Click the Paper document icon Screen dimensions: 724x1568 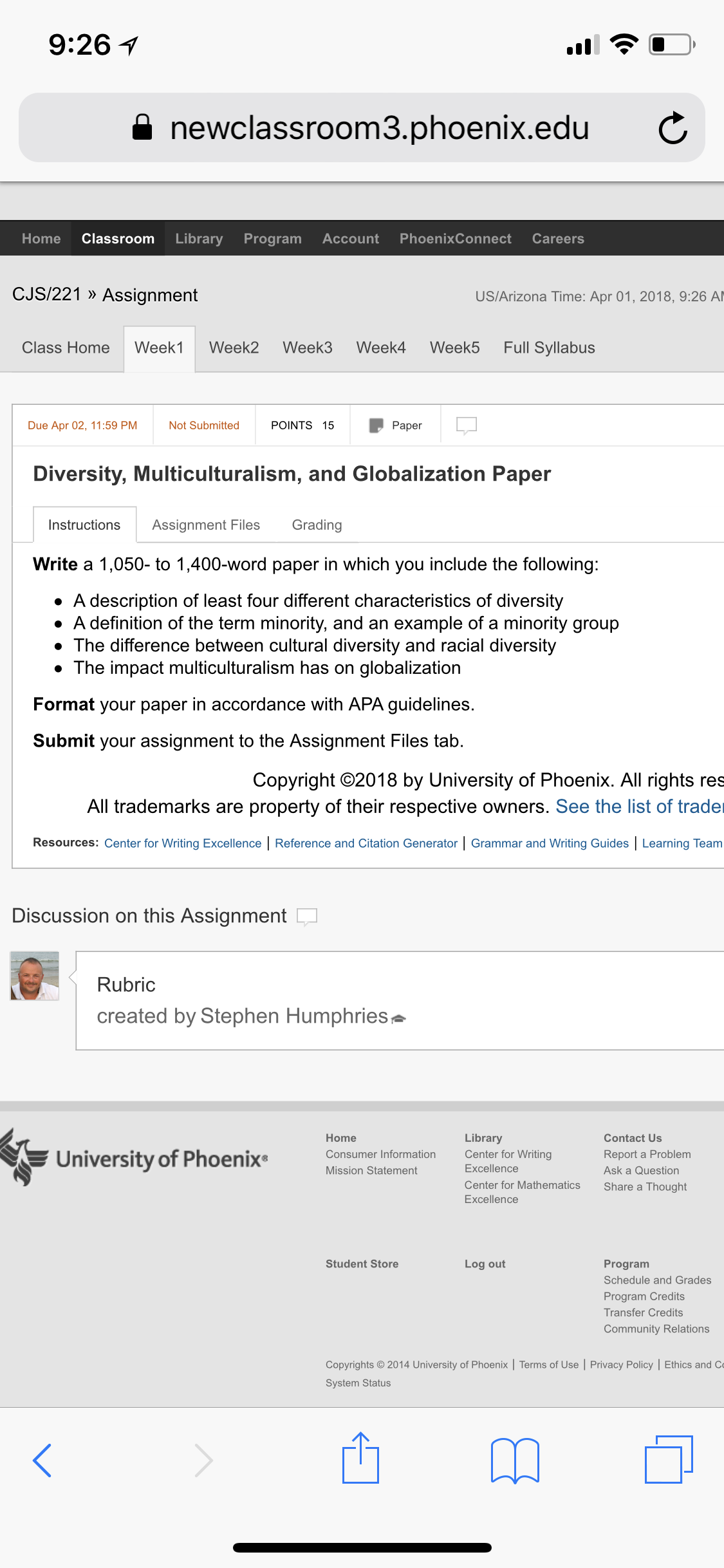(376, 425)
